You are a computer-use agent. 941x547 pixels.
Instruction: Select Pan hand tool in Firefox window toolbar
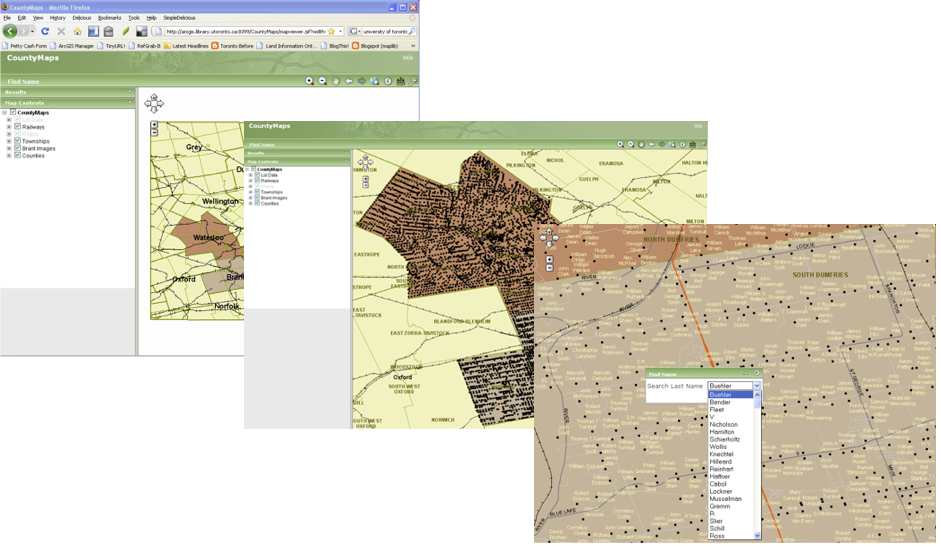coord(336,81)
